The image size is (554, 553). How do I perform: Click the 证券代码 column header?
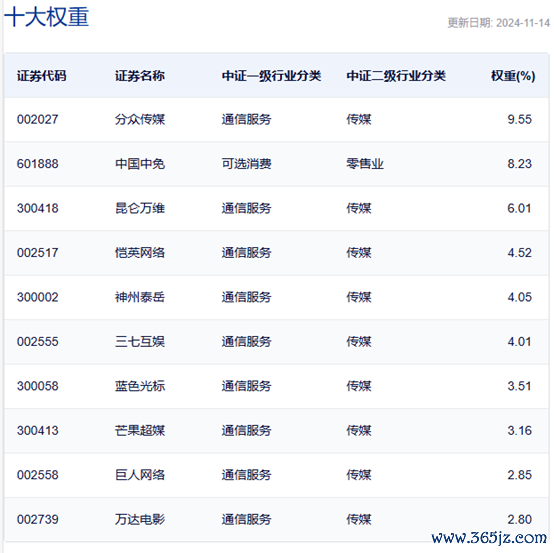(42, 76)
